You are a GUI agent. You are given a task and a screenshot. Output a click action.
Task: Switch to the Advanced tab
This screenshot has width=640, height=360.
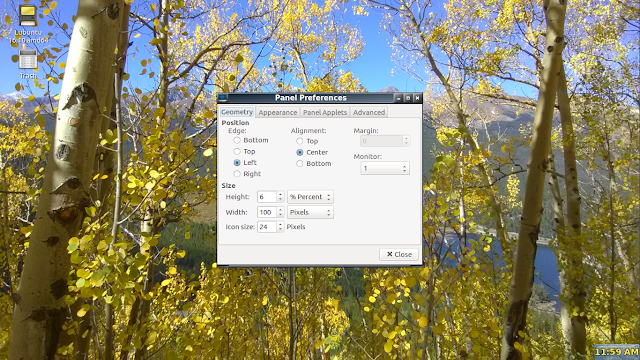pyautogui.click(x=369, y=112)
